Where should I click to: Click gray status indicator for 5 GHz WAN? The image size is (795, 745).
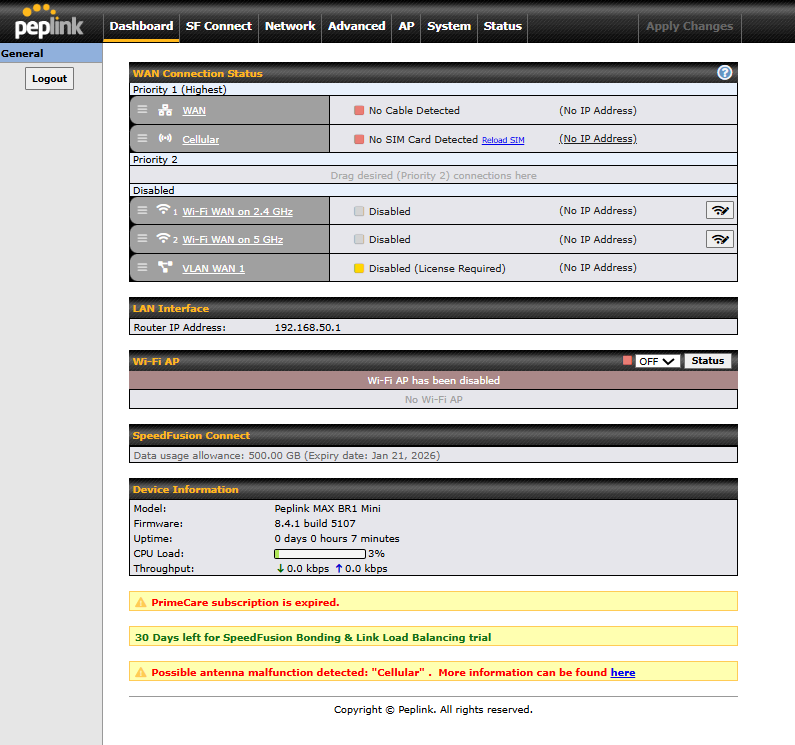click(x=359, y=239)
